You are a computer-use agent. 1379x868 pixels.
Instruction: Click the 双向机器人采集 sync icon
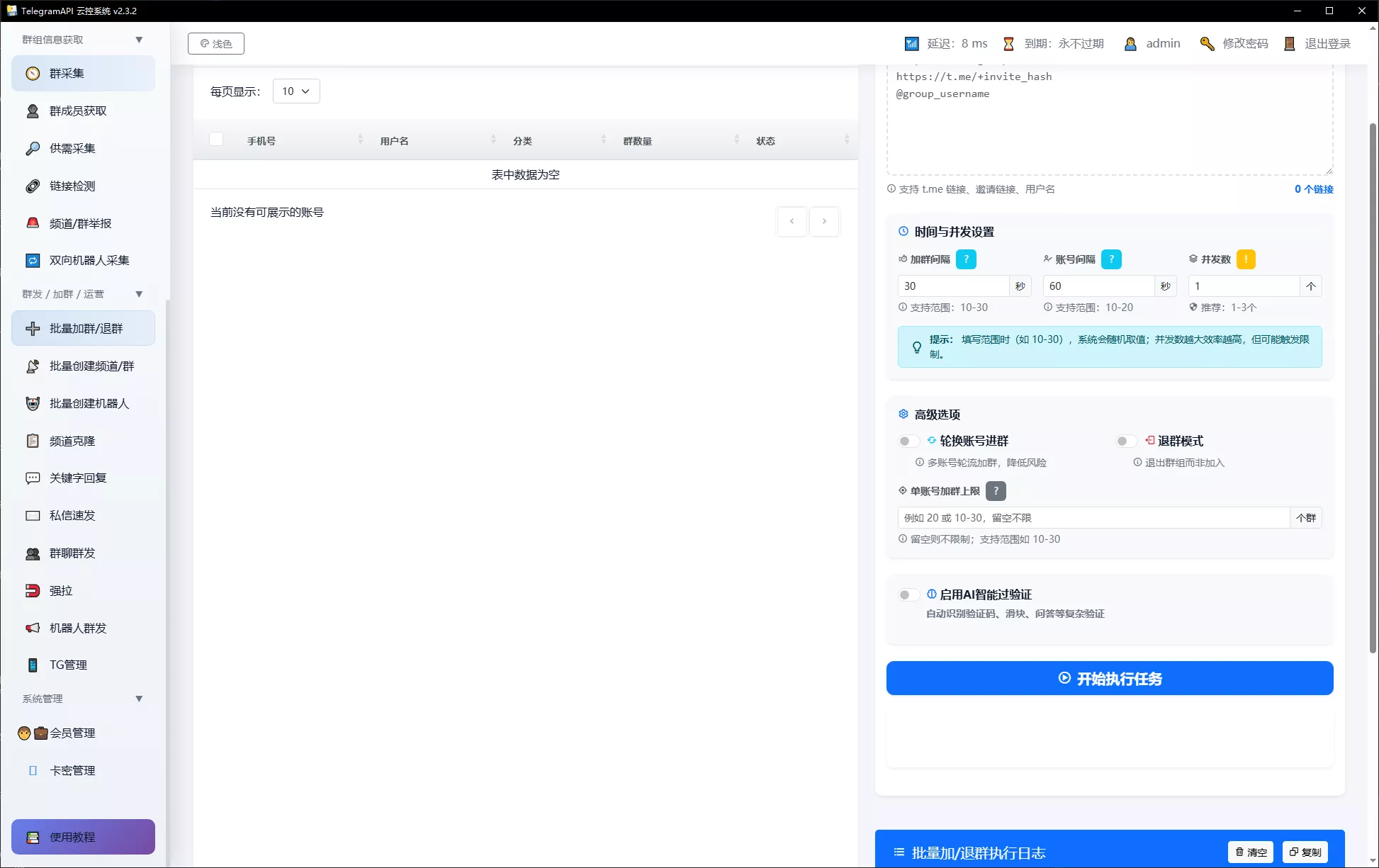pyautogui.click(x=33, y=261)
